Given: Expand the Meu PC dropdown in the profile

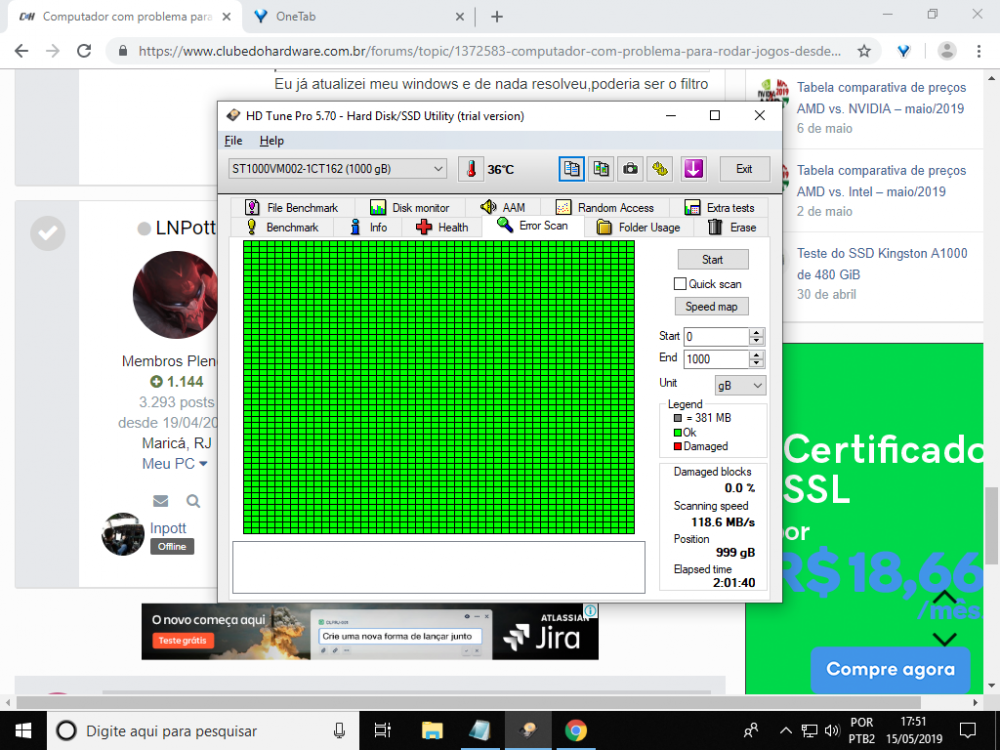Looking at the screenshot, I should click(x=175, y=464).
